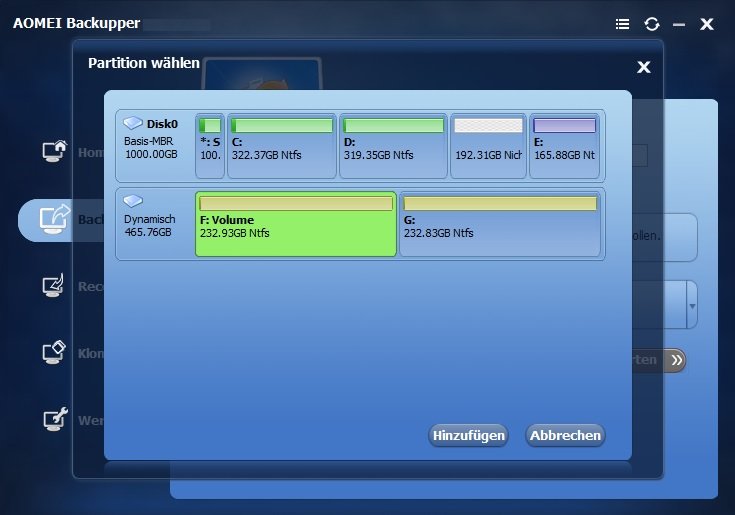Image resolution: width=735 pixels, height=515 pixels.
Task: Click the Abbrechen button
Action: pyautogui.click(x=565, y=435)
